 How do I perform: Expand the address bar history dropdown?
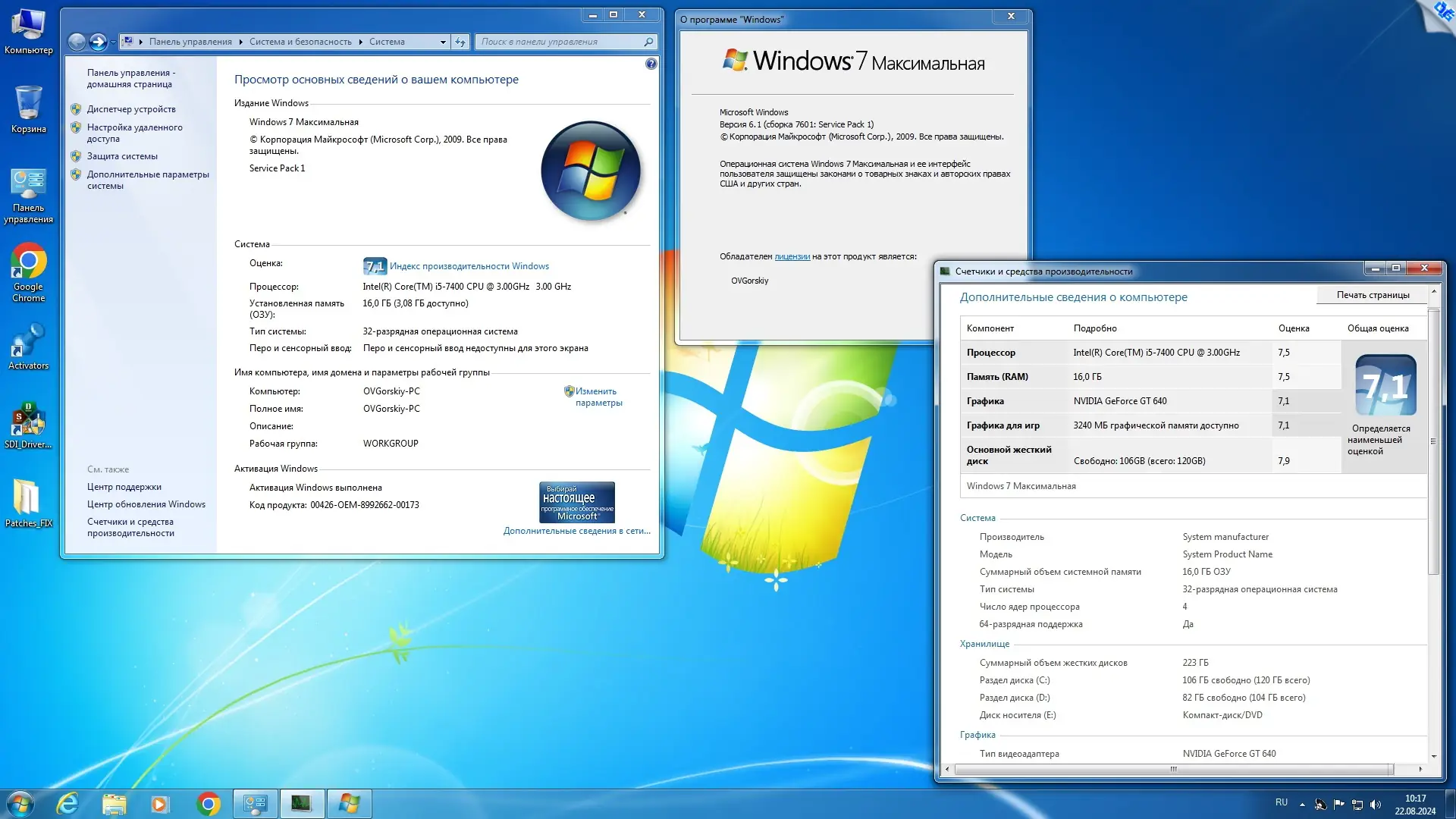coord(443,42)
